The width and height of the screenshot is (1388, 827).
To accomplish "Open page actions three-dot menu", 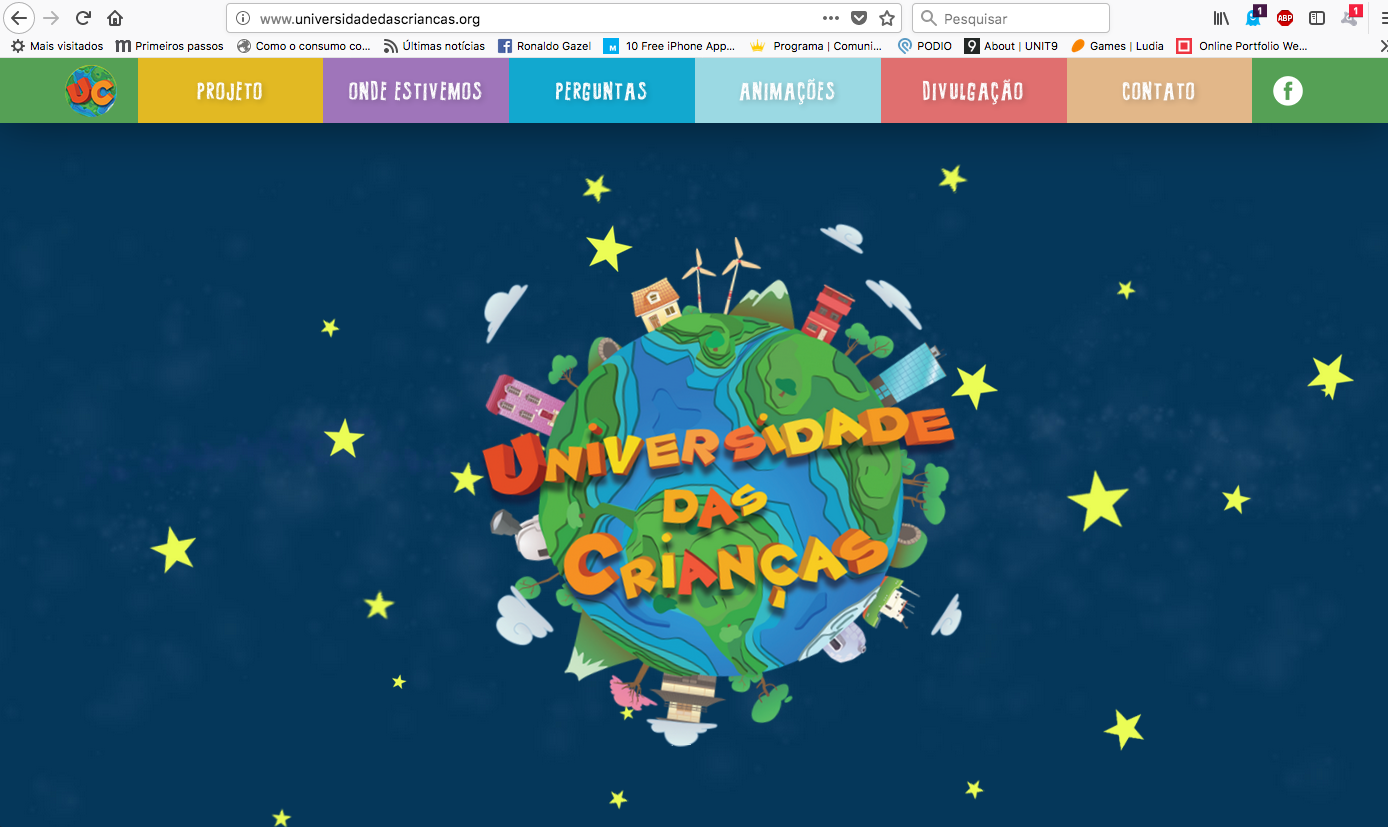I will (831, 18).
